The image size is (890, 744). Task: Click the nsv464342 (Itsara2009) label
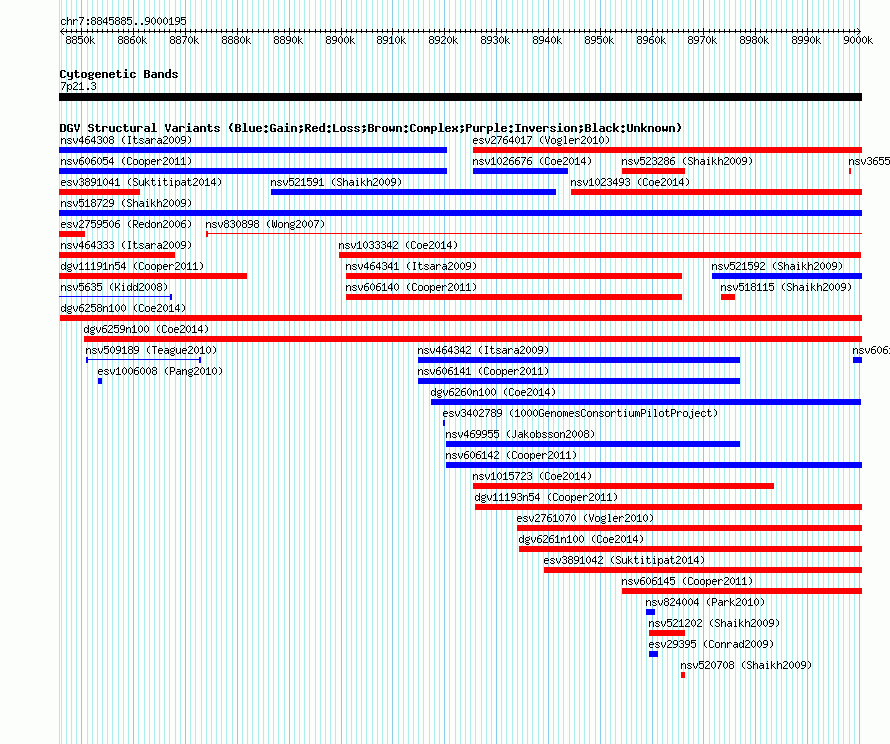point(483,350)
